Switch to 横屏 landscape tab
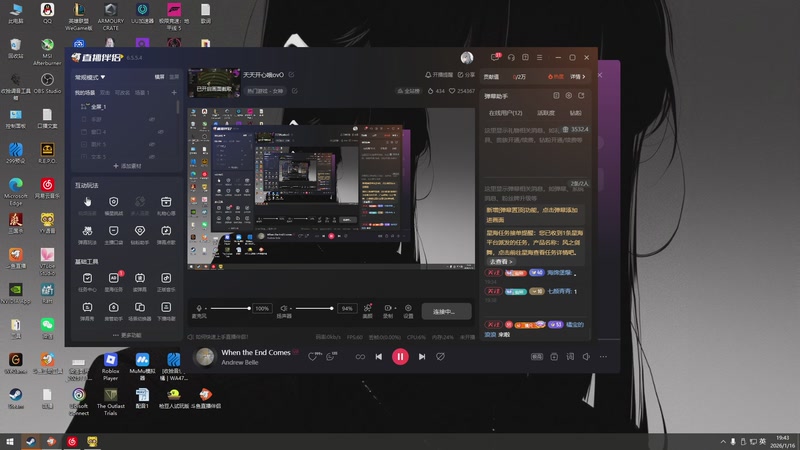Screen dimensions: 800x450 click(160, 77)
